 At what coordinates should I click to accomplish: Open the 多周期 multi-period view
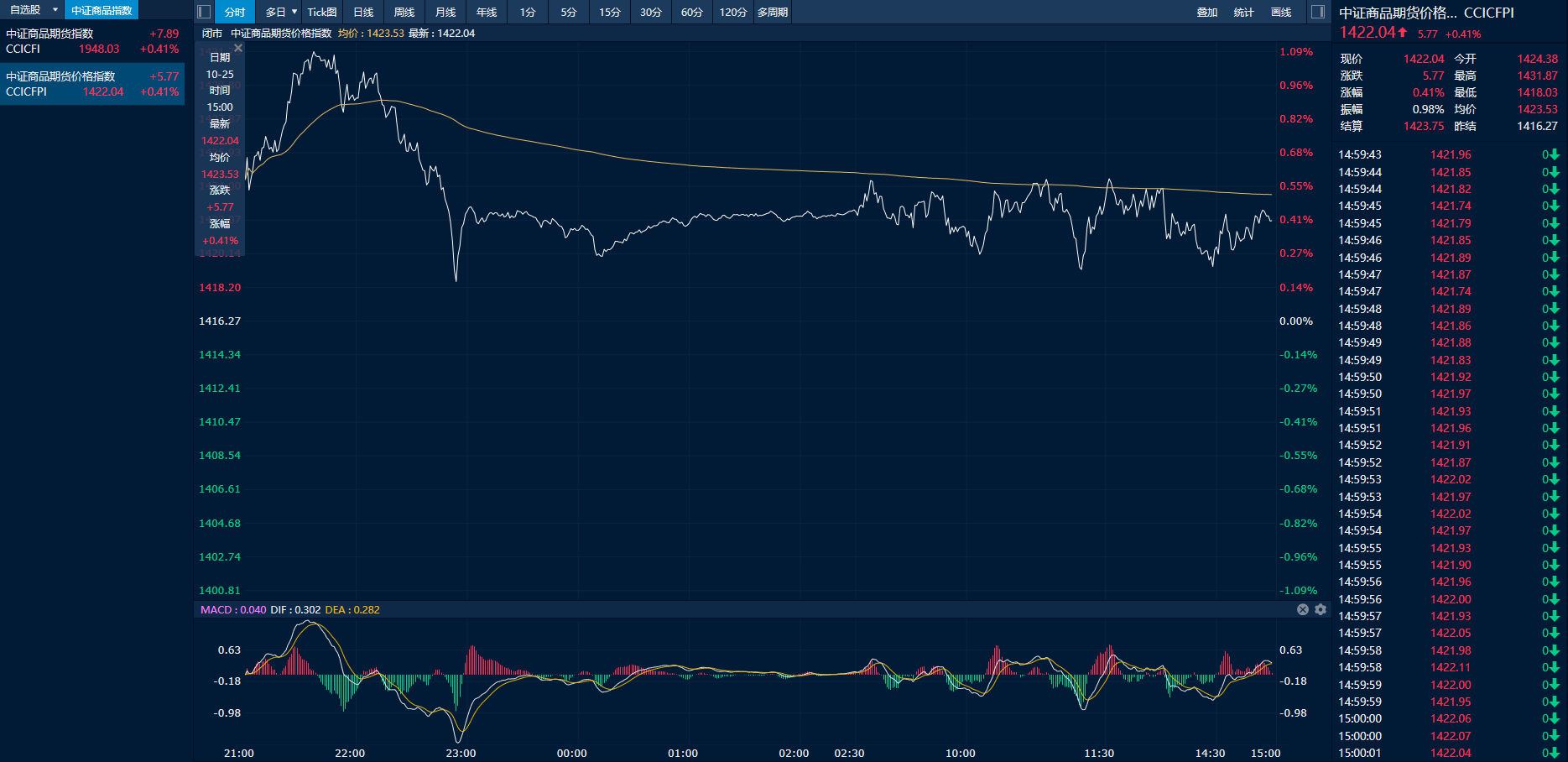pyautogui.click(x=773, y=12)
